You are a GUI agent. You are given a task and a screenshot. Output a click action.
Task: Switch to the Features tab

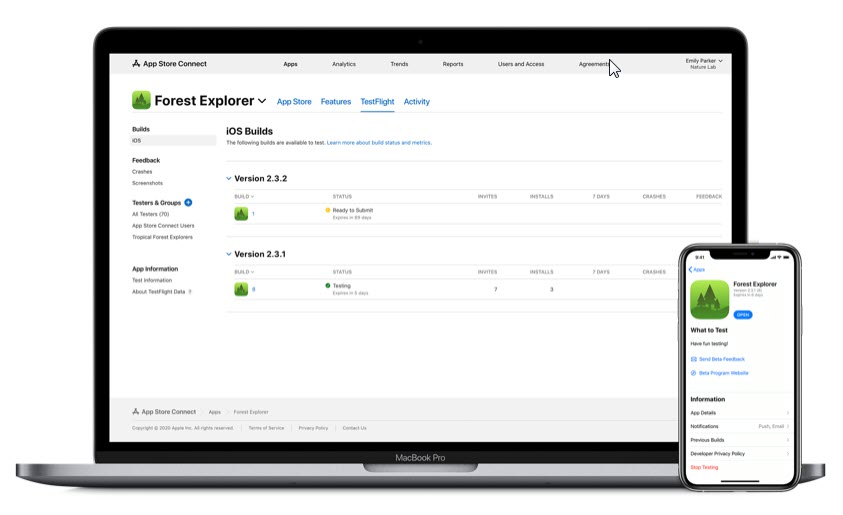coord(335,102)
